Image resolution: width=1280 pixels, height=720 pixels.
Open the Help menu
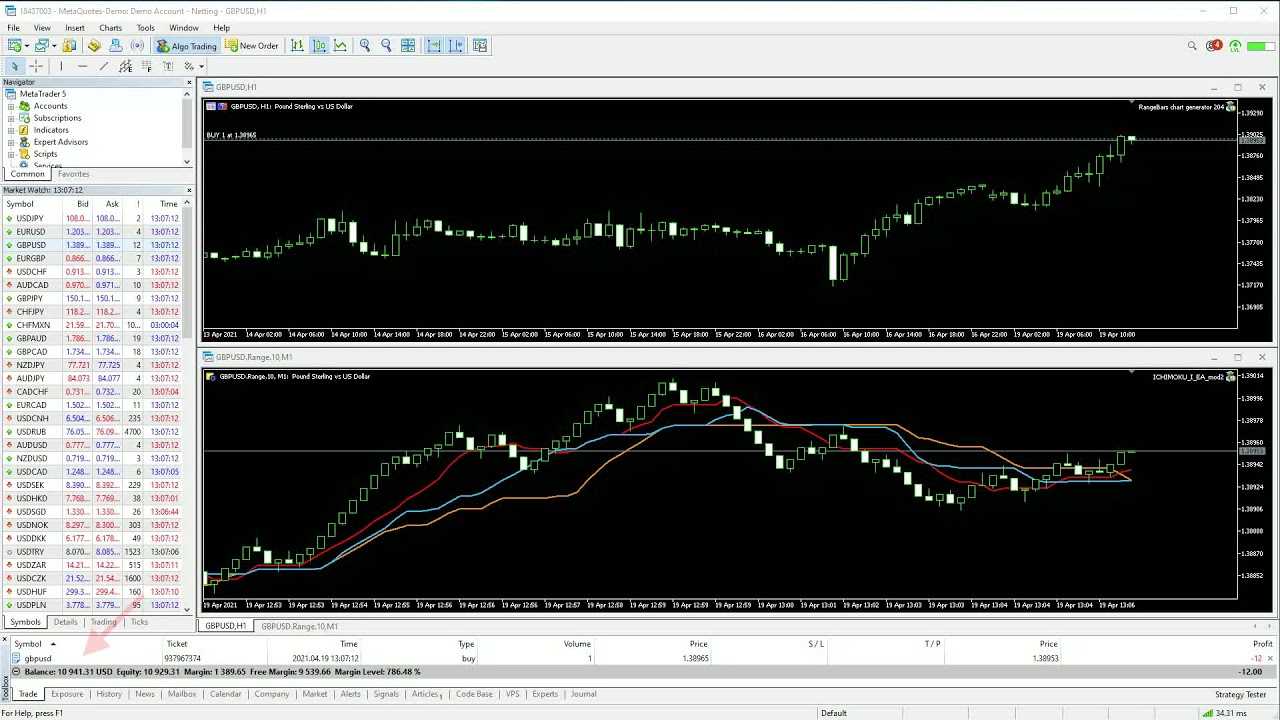(x=221, y=28)
